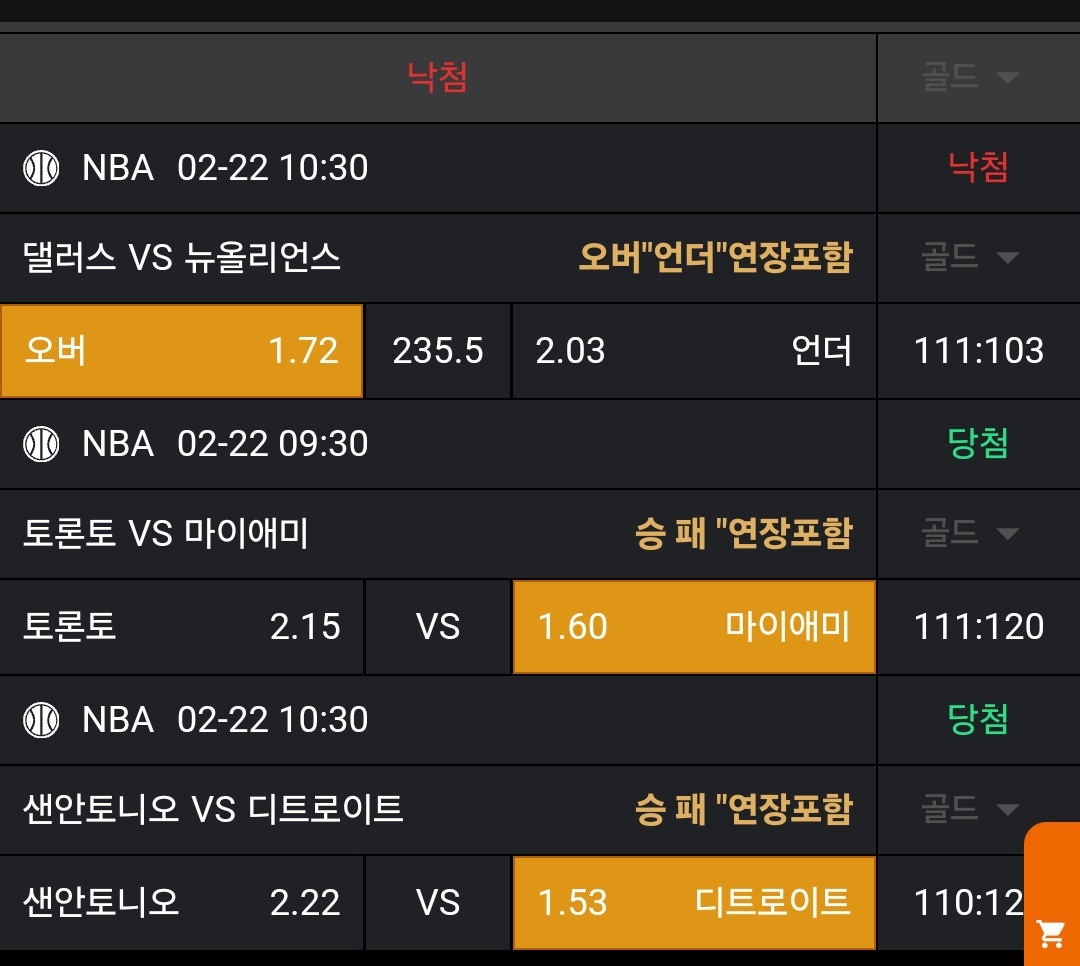This screenshot has width=1080, height=966.
Task: Click the basketball icon beside San Antonio match
Action: [41, 720]
